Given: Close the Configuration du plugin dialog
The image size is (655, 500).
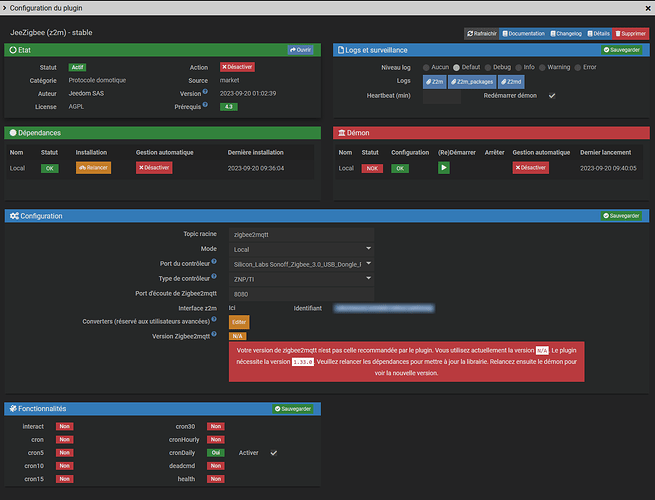Looking at the screenshot, I should [647, 8].
